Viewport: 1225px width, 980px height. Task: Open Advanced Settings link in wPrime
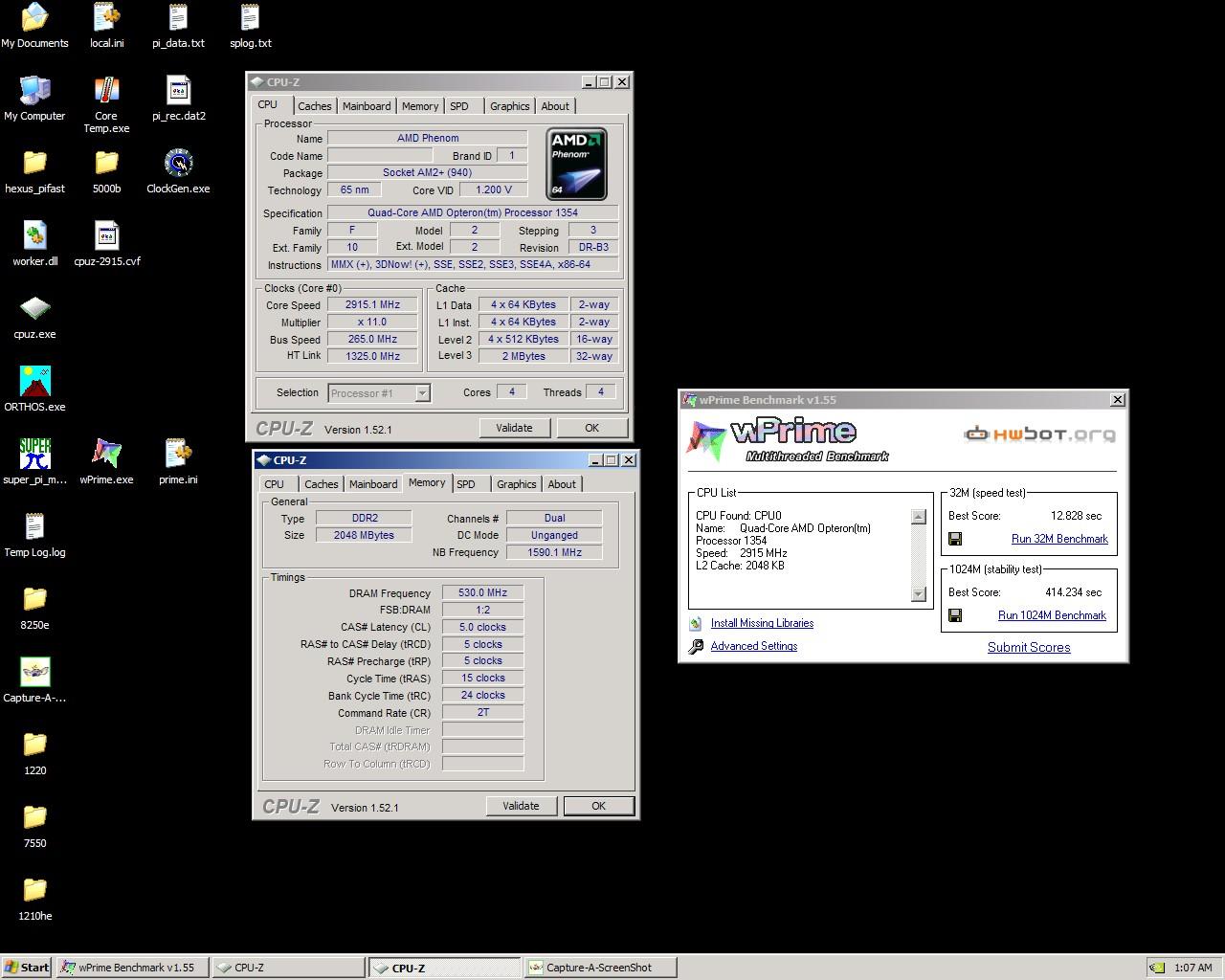[x=754, y=646]
